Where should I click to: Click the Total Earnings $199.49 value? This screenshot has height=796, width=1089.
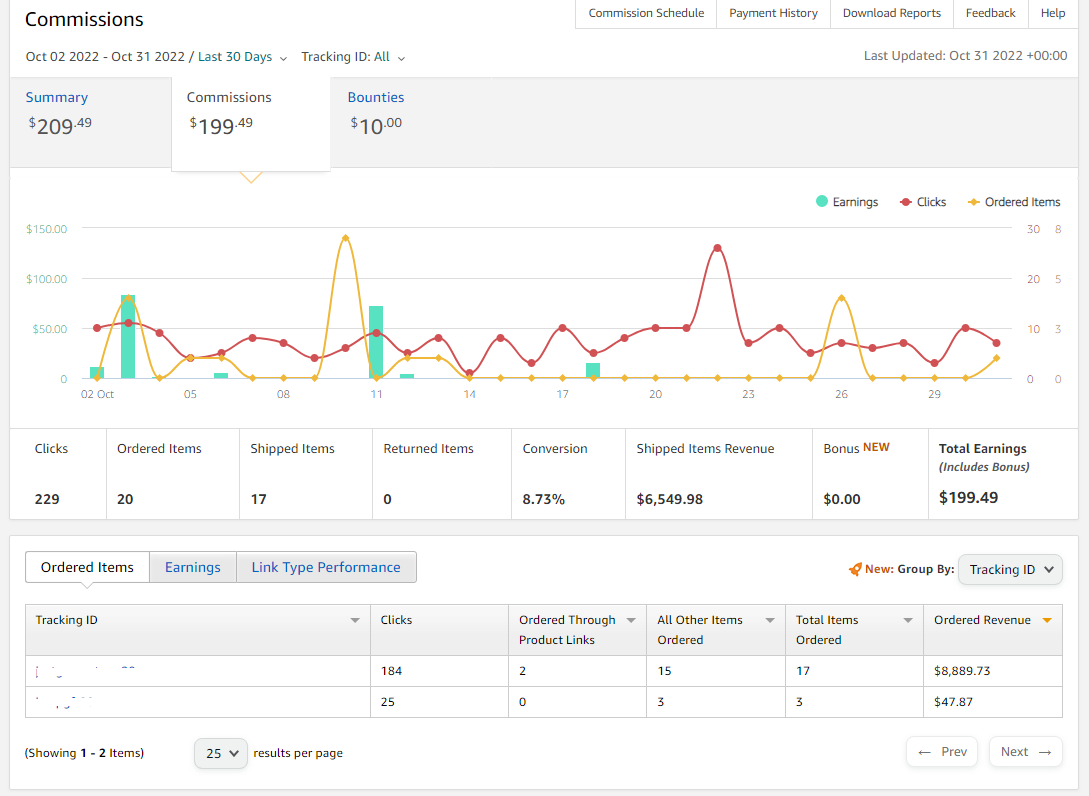(968, 497)
